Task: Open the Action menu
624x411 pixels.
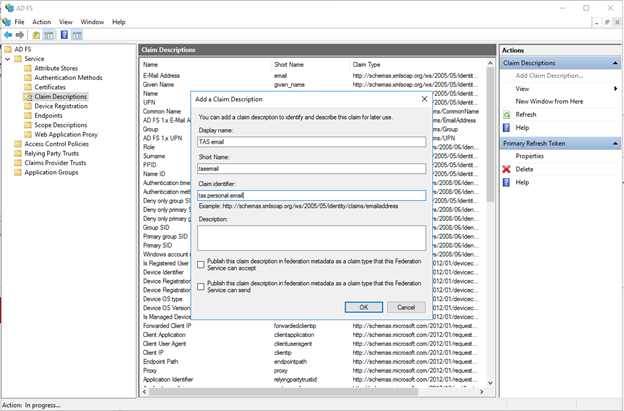Action: pos(42,22)
